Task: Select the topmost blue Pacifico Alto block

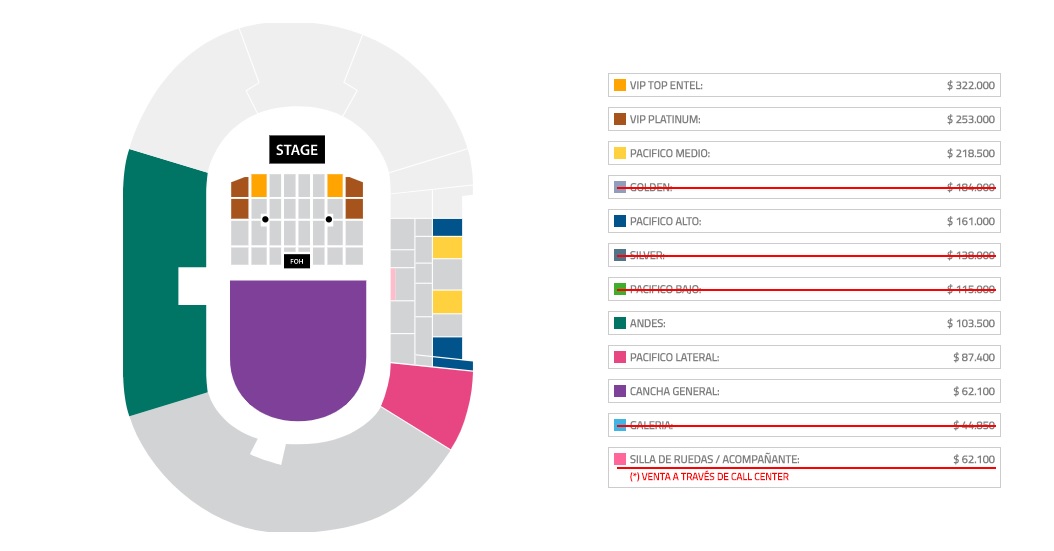Action: click(x=447, y=227)
